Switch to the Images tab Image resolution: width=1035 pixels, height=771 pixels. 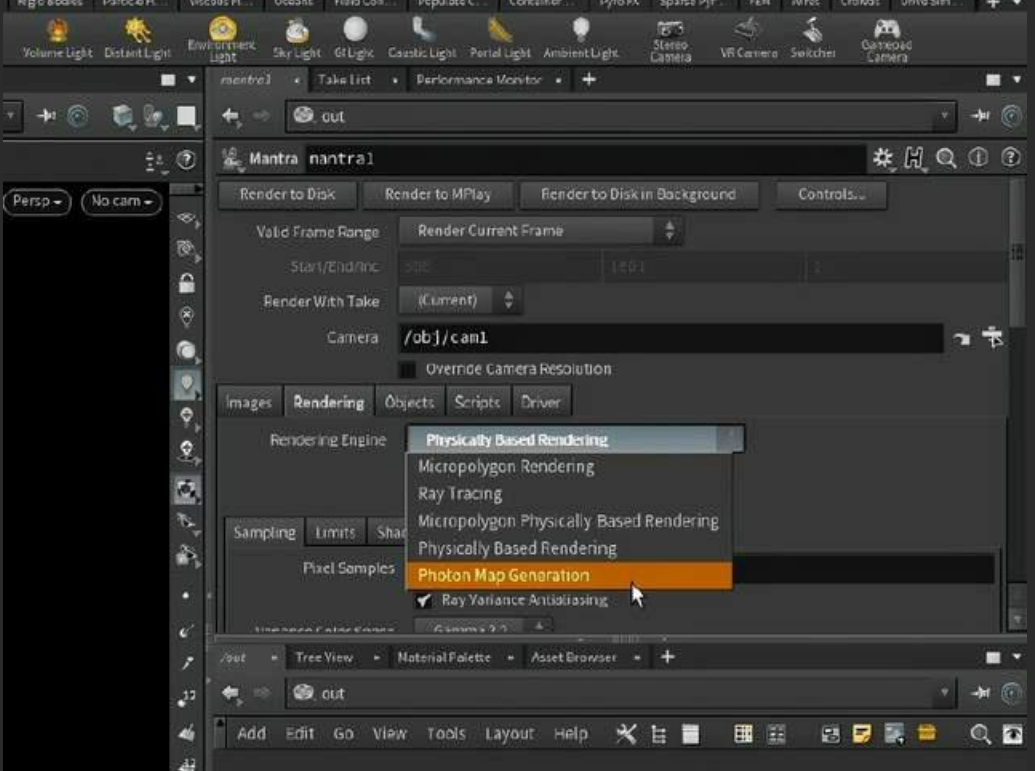pos(249,402)
